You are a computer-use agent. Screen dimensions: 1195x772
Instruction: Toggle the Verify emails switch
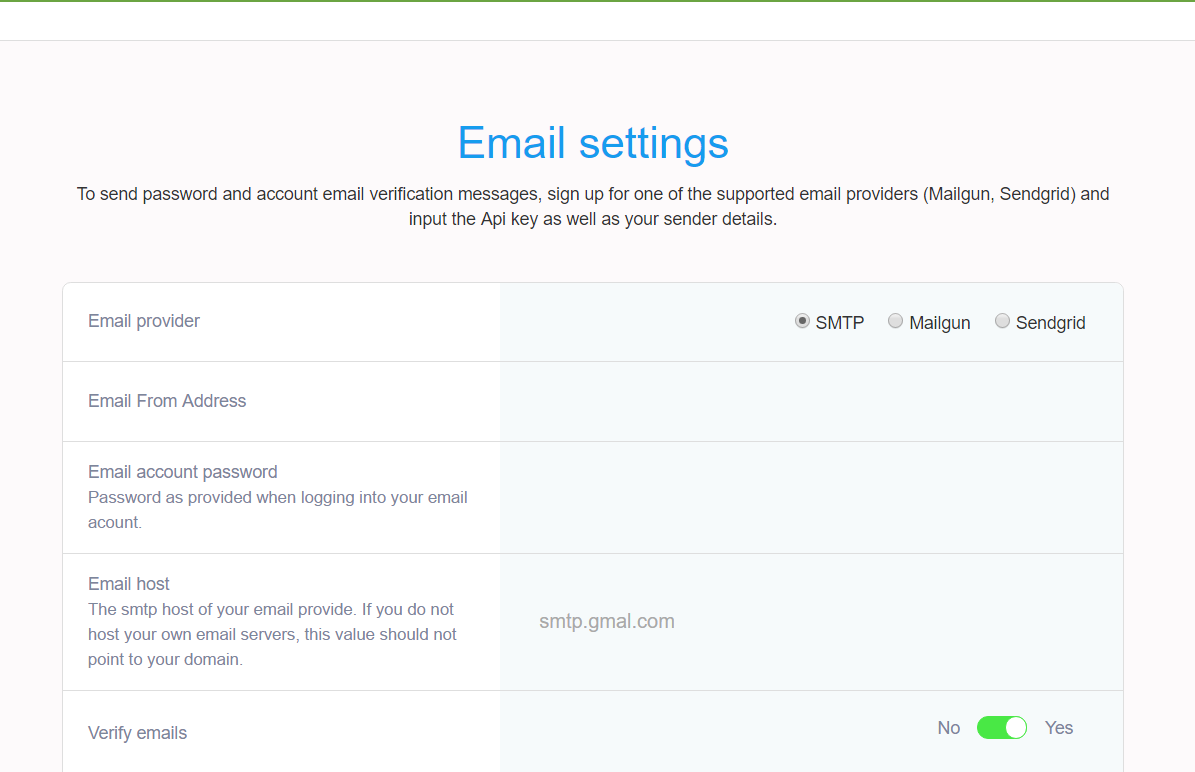(x=1001, y=728)
